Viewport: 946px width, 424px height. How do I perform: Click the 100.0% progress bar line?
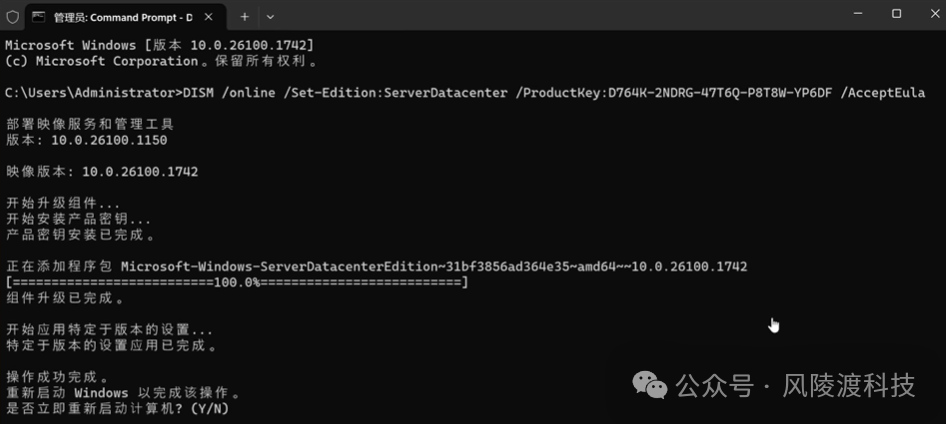tap(237, 283)
